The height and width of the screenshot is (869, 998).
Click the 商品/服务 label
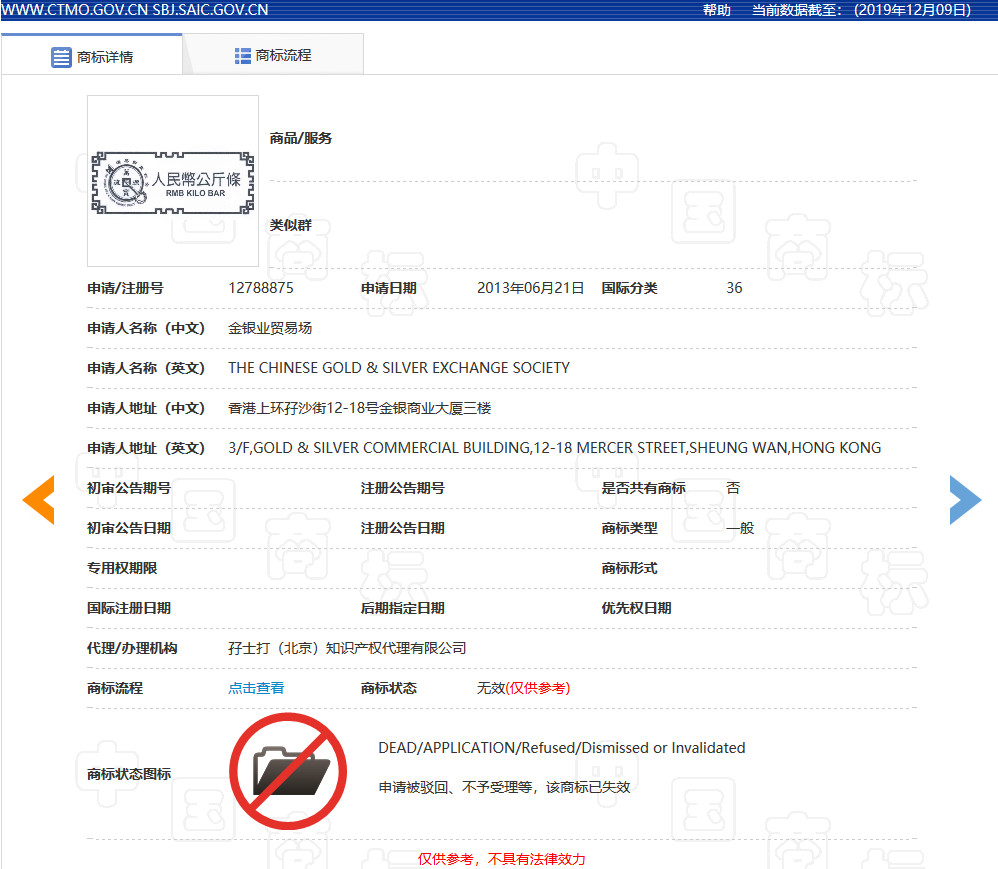point(300,138)
